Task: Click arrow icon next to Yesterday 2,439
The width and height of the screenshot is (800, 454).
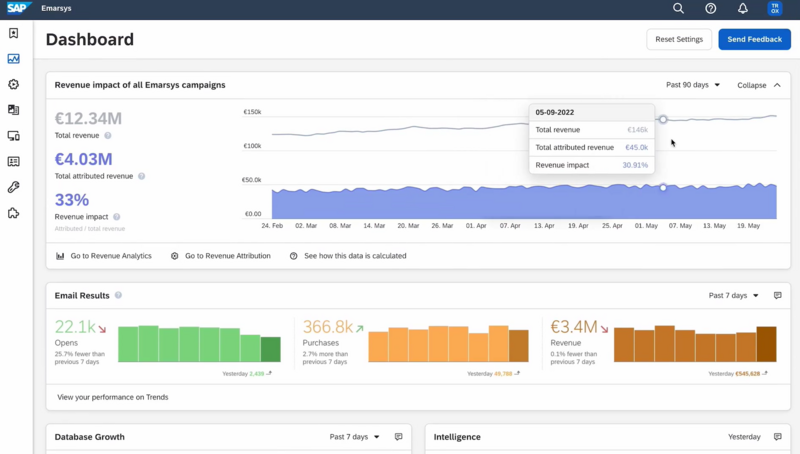Action: (x=269, y=373)
